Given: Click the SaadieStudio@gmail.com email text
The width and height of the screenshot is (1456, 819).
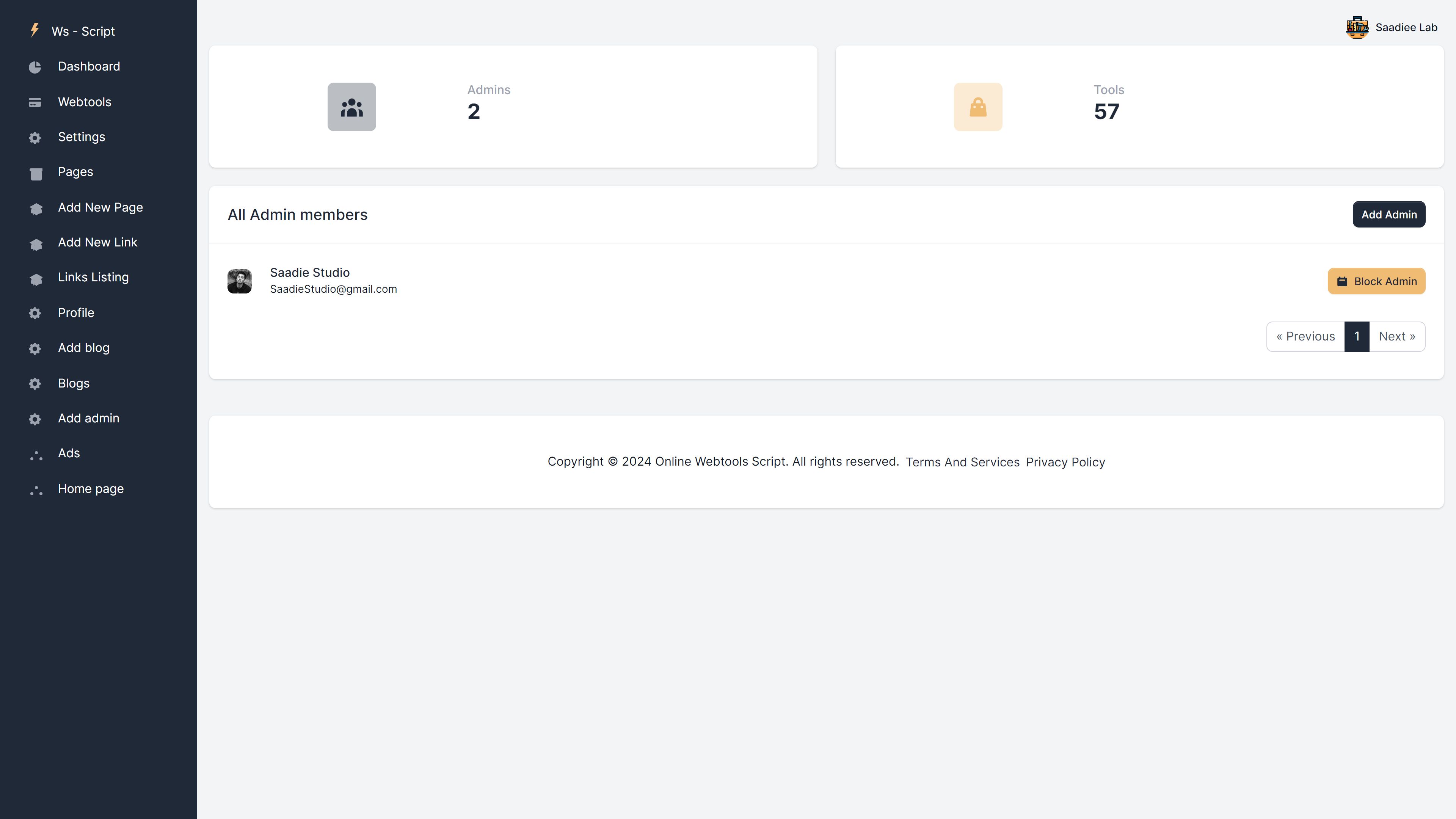Looking at the screenshot, I should tap(334, 289).
